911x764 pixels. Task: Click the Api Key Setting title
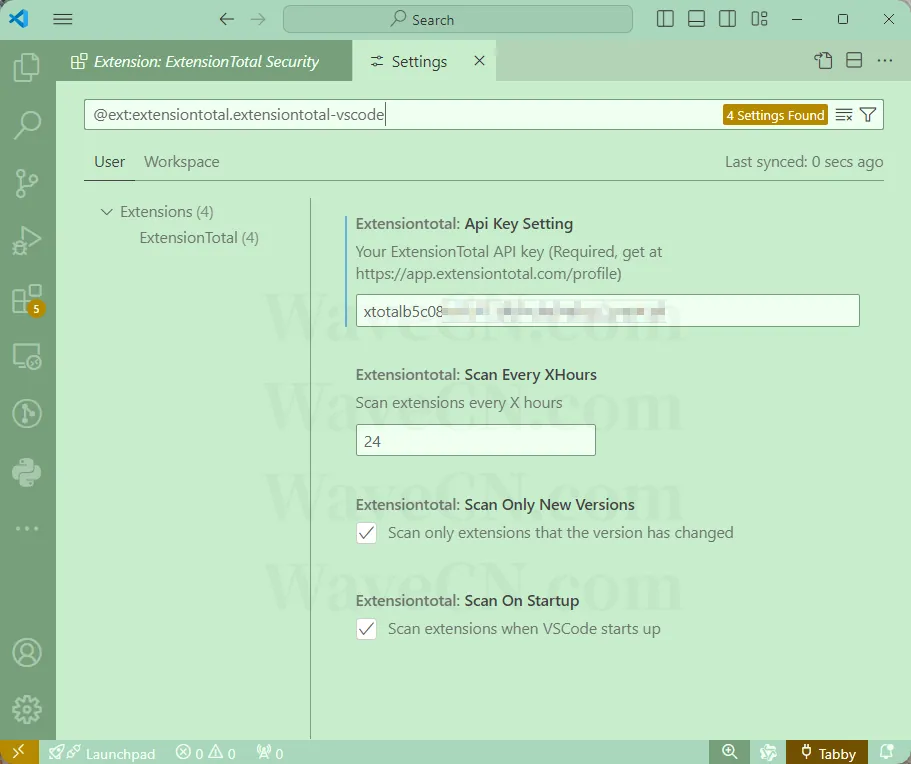pyautogui.click(x=464, y=224)
